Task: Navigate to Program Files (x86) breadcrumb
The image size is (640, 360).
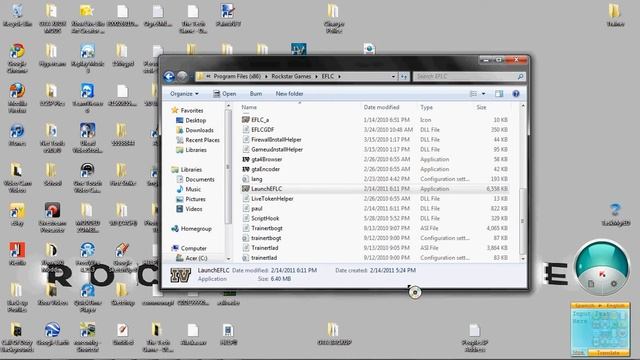Action: pos(237,76)
